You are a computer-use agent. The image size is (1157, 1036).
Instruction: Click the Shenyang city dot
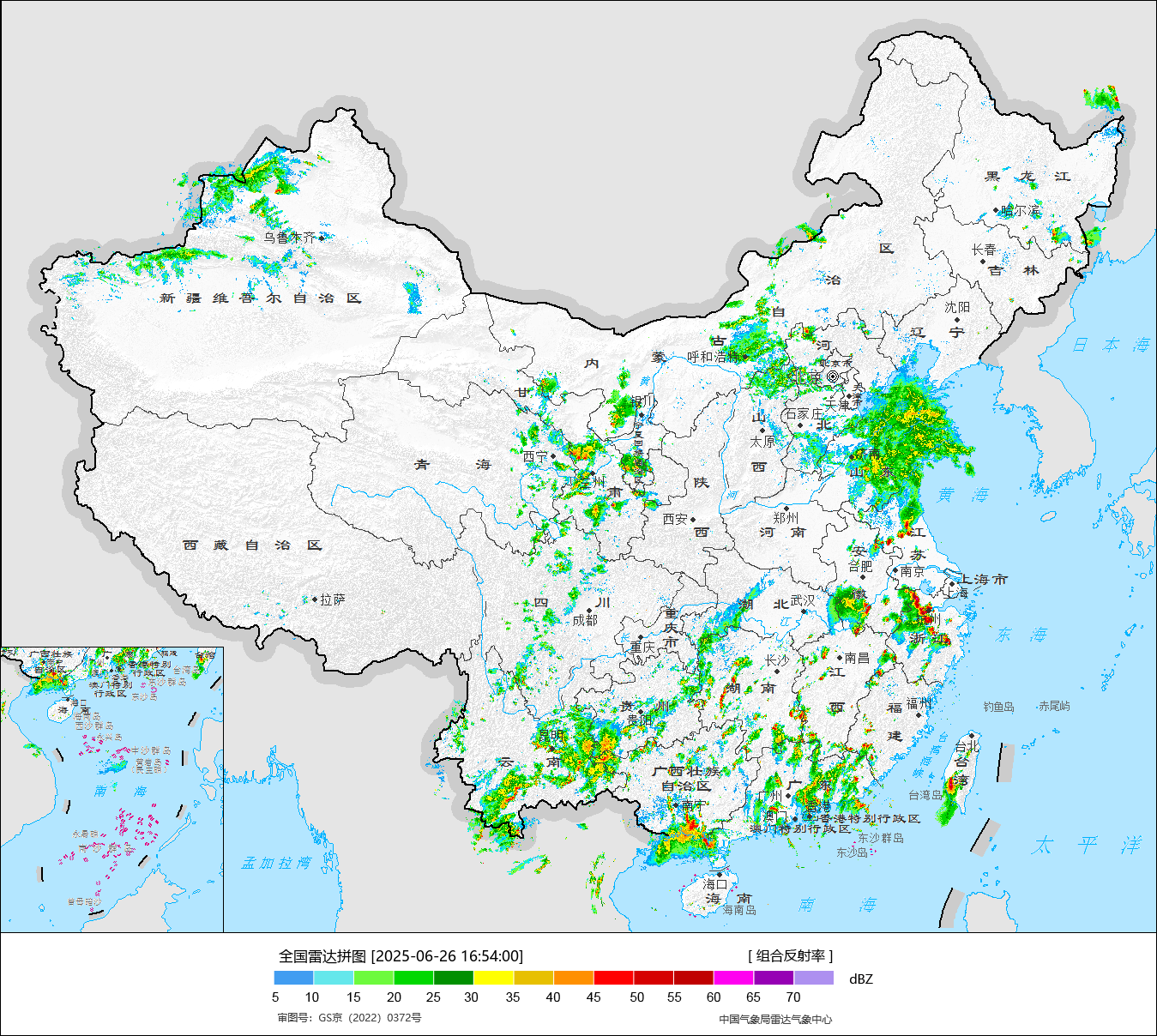coord(957,319)
